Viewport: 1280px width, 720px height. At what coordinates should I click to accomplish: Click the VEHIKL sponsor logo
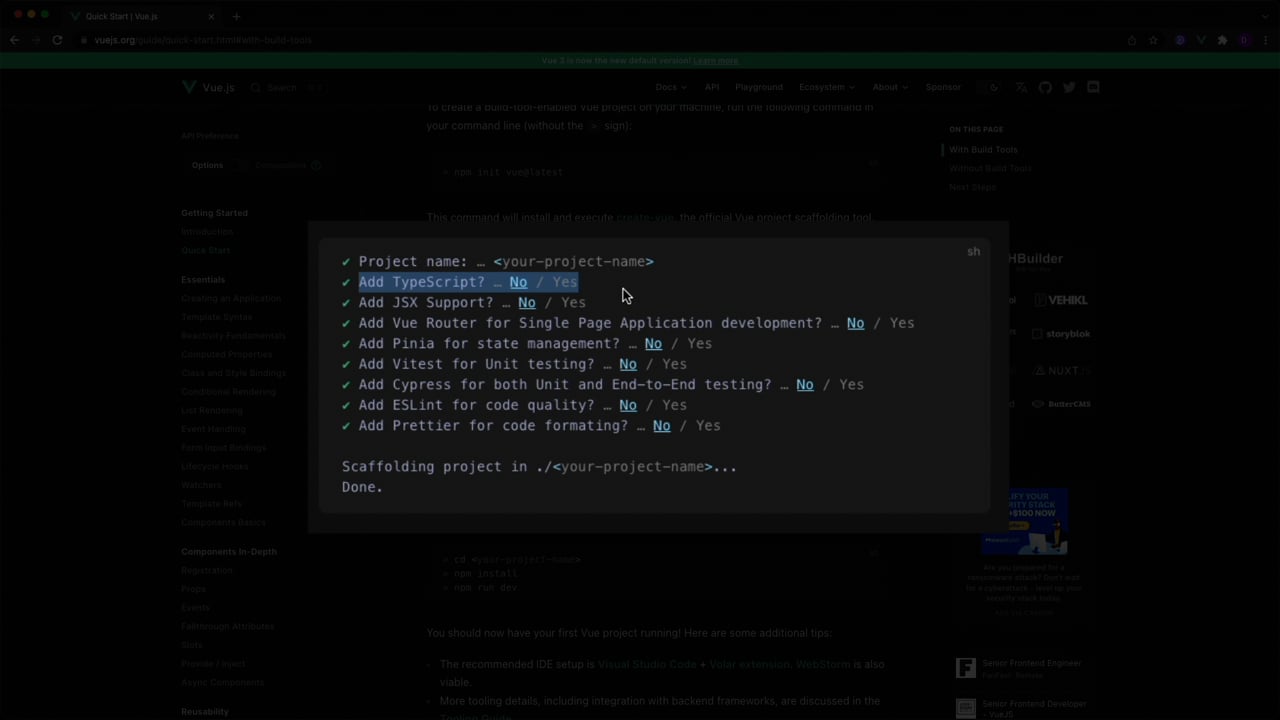[x=1061, y=300]
